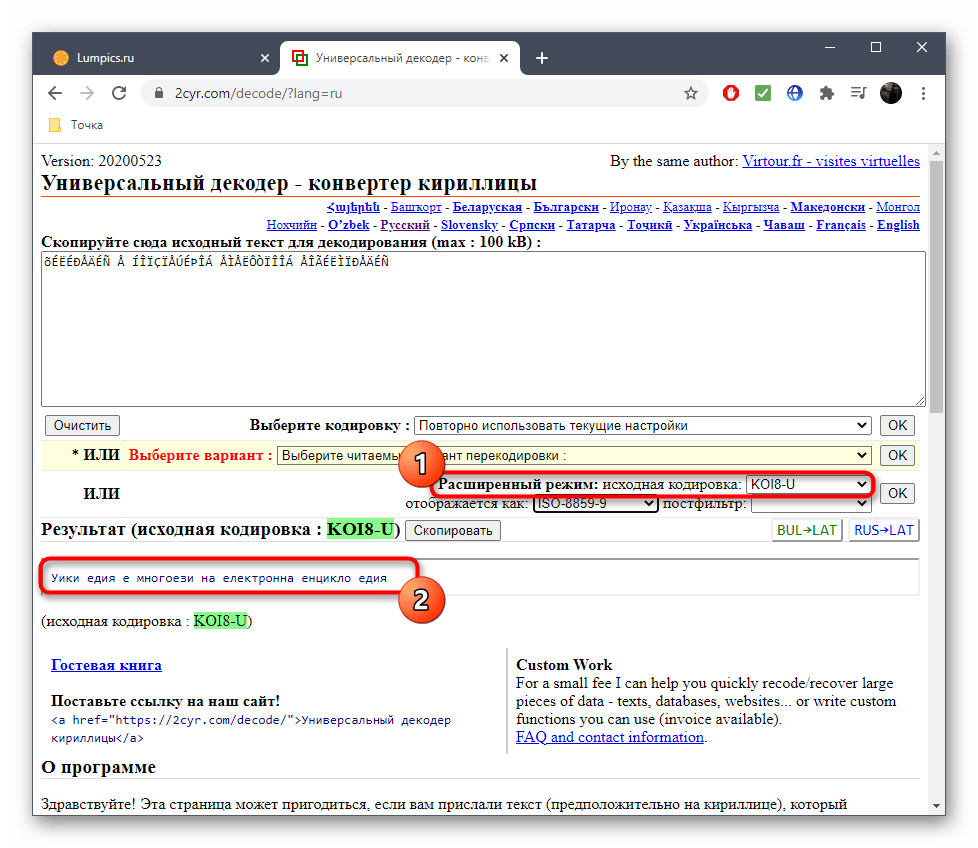
Task: Reload the page with refresh icon
Action: coord(119,93)
